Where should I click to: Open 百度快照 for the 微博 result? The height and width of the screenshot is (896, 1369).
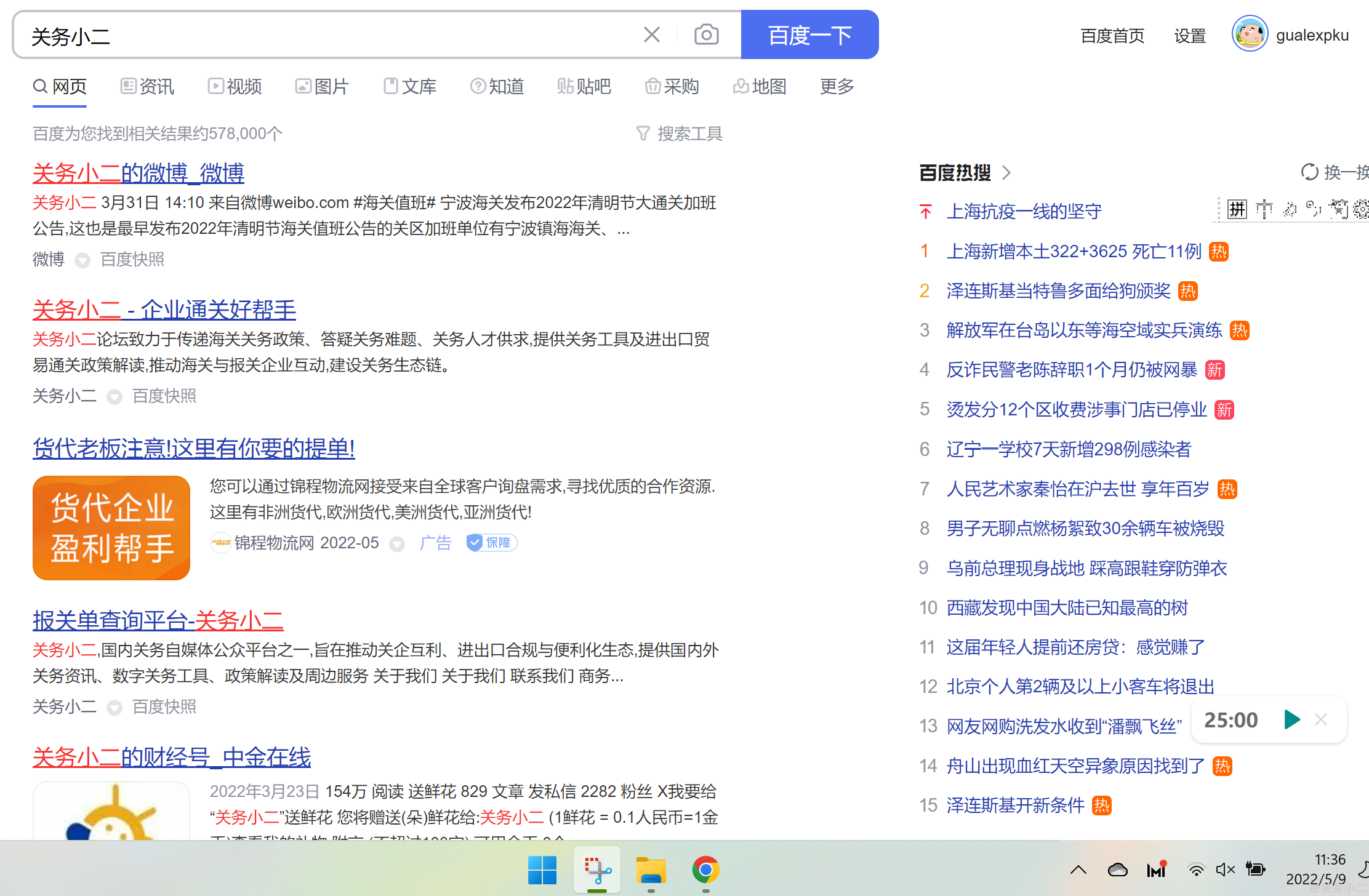click(x=132, y=260)
